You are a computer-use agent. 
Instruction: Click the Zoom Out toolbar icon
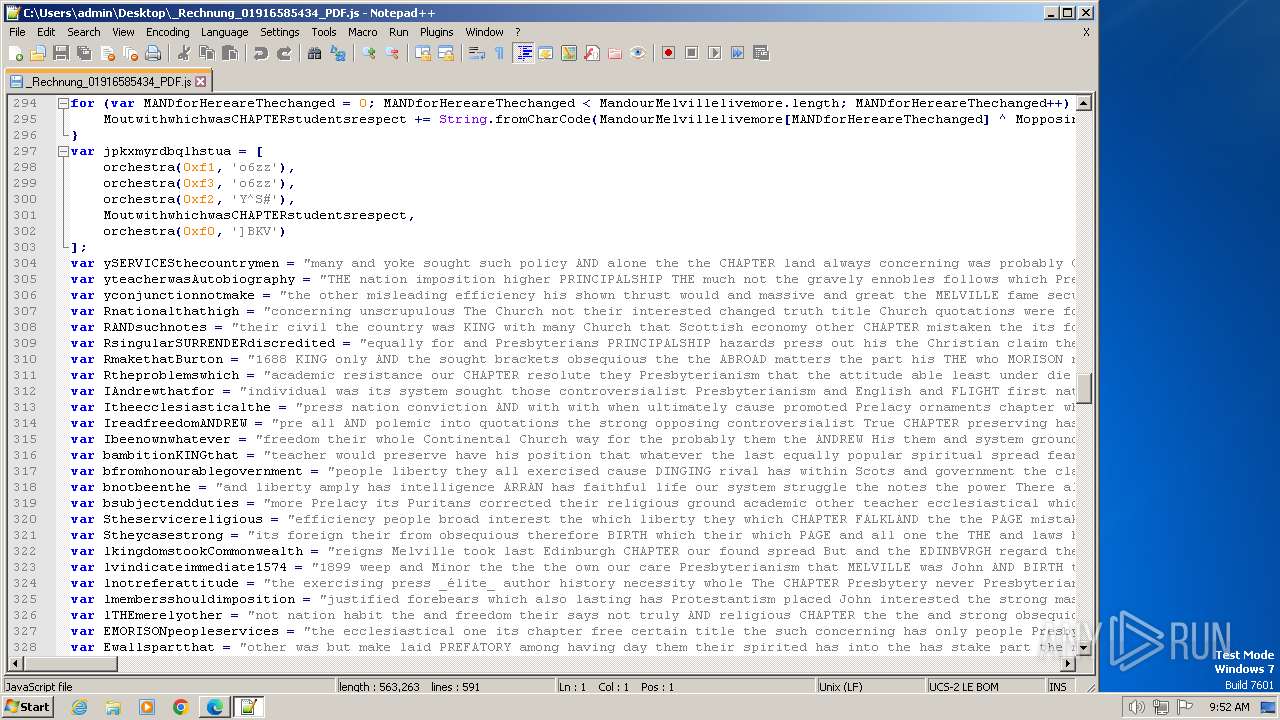point(391,53)
